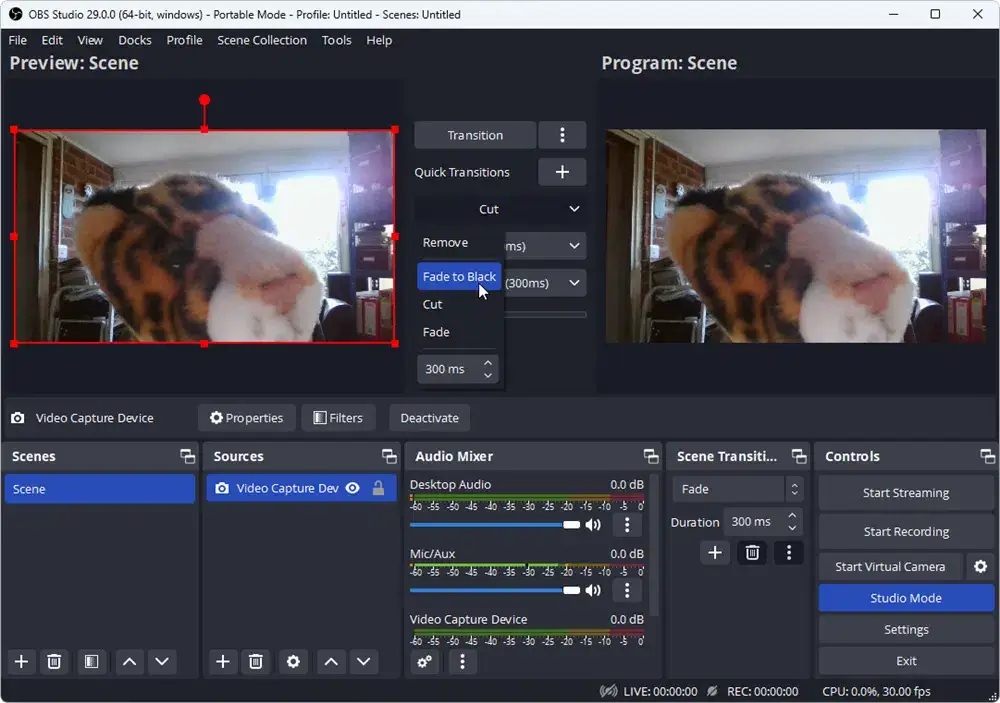Open the Desktop Audio kebab menu

coord(627,524)
